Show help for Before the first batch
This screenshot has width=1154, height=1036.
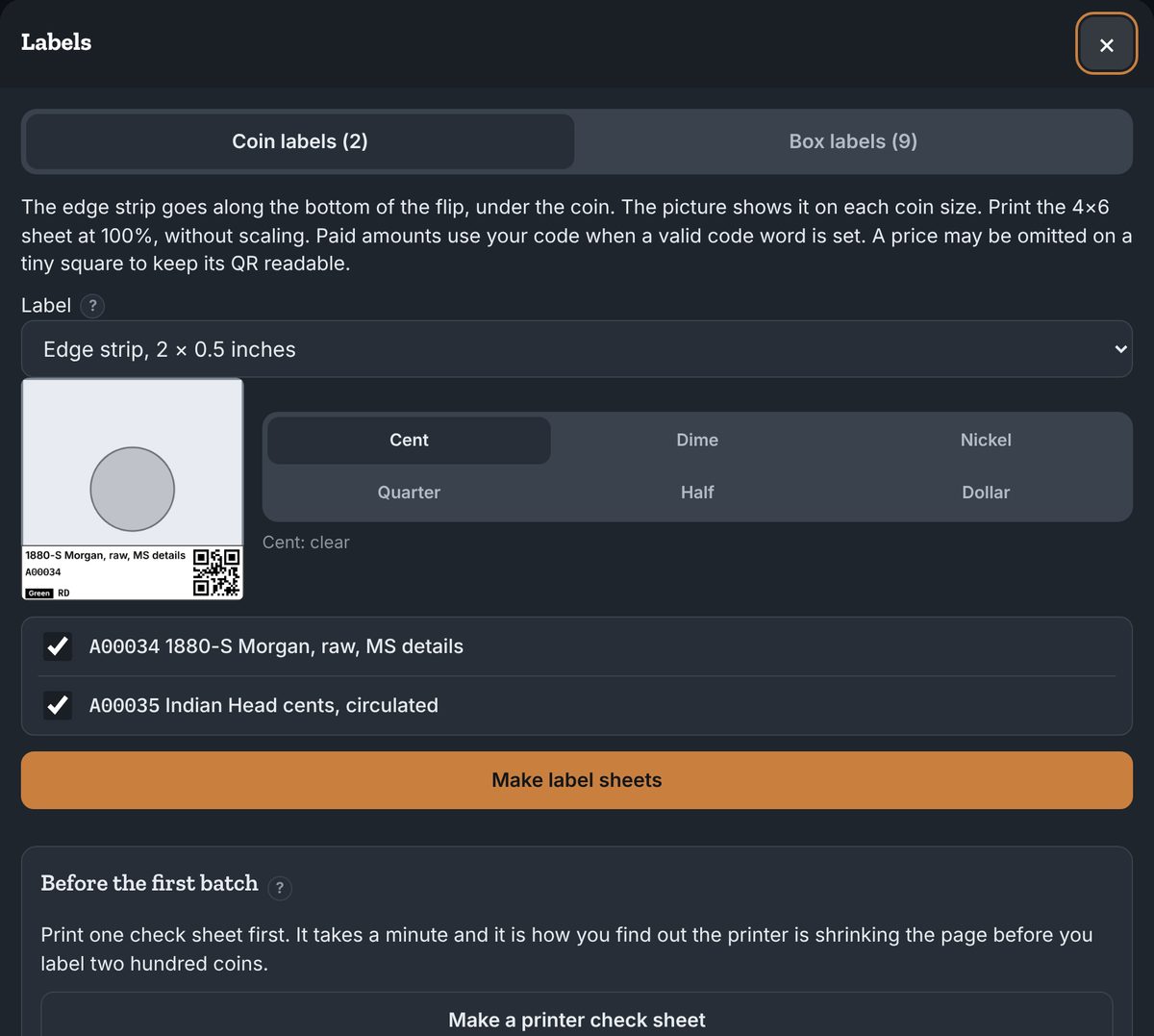pyautogui.click(x=280, y=887)
